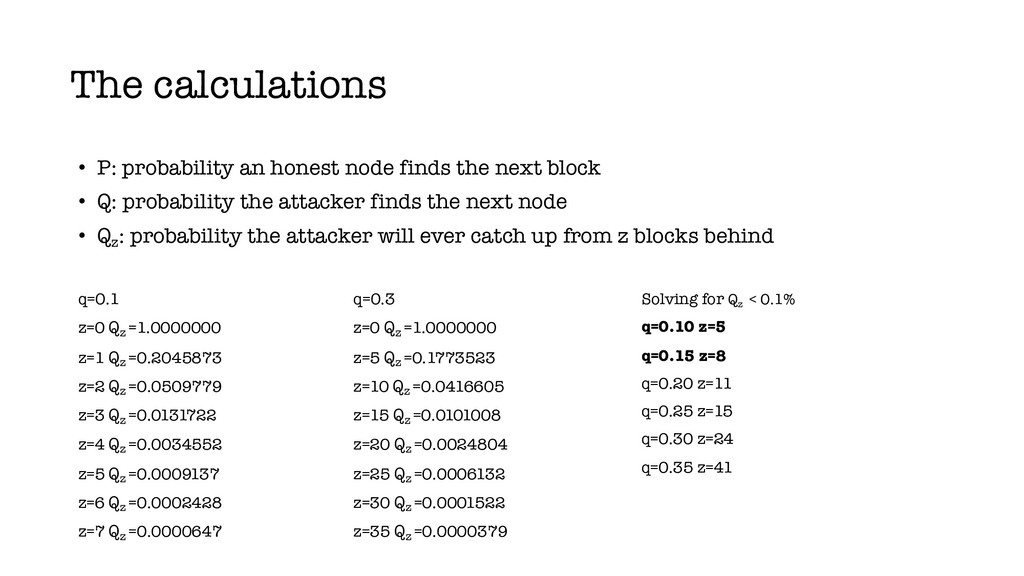Click the q=0.30 z=24 line

[x=687, y=440]
